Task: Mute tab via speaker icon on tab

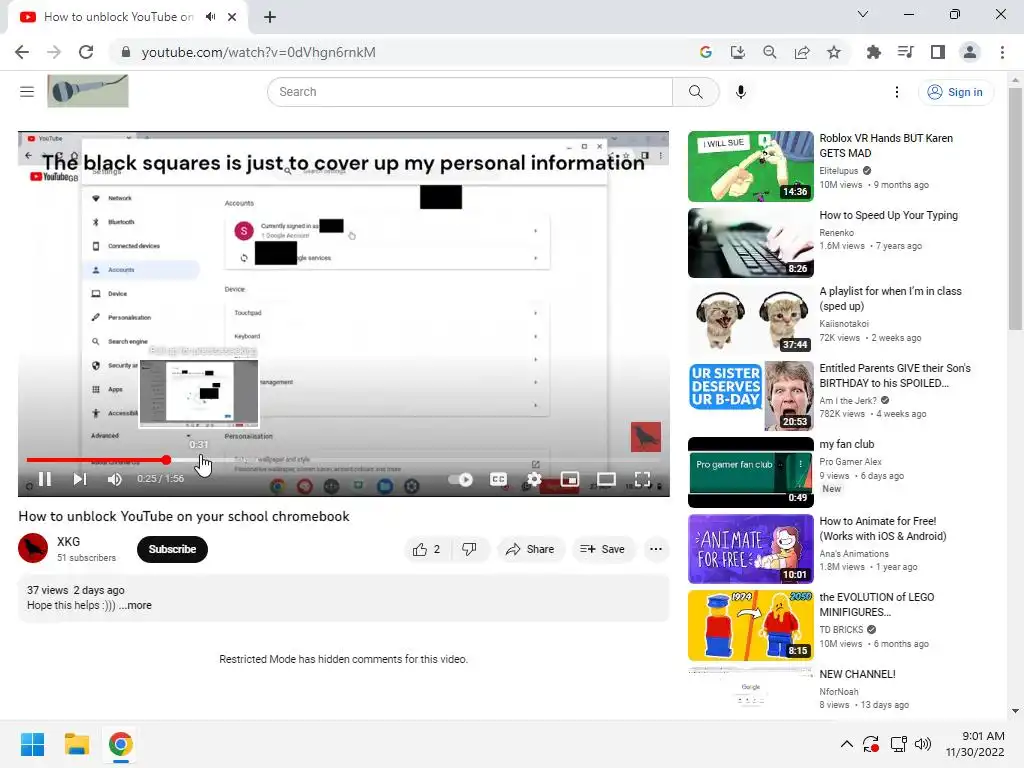Action: [210, 17]
